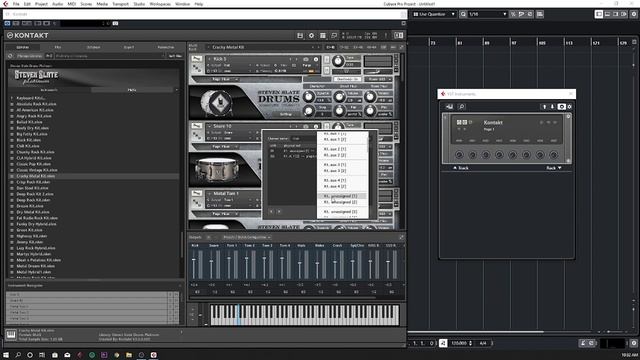Toggle Cubase right zone visibility button
This screenshot has width=640, height=360.
(616, 14)
